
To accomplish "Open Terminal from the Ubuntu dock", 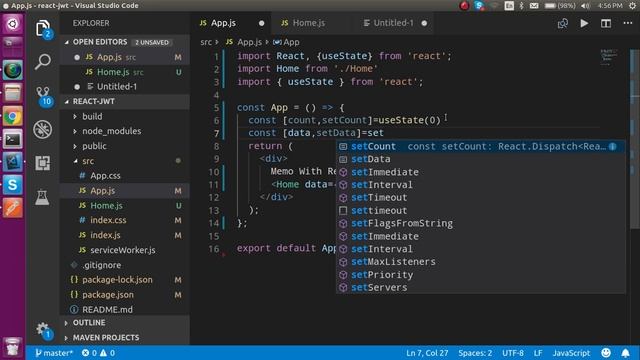I will click(x=12, y=140).
